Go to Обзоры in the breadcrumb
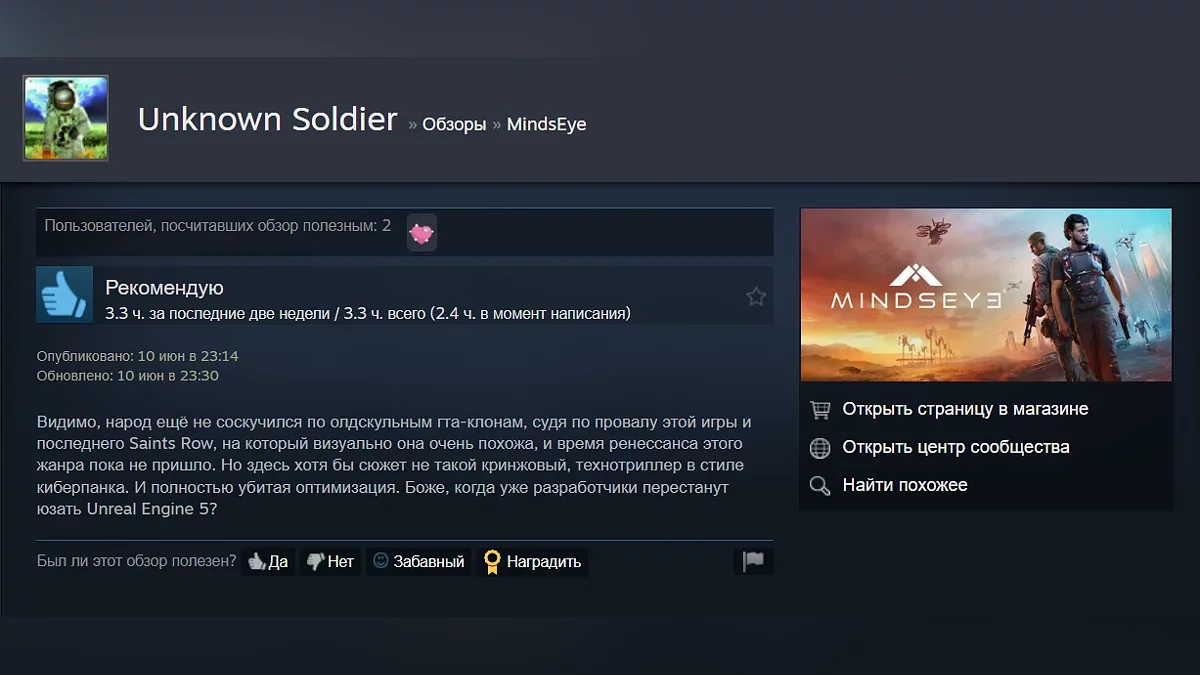Image resolution: width=1200 pixels, height=675 pixels. pos(454,124)
